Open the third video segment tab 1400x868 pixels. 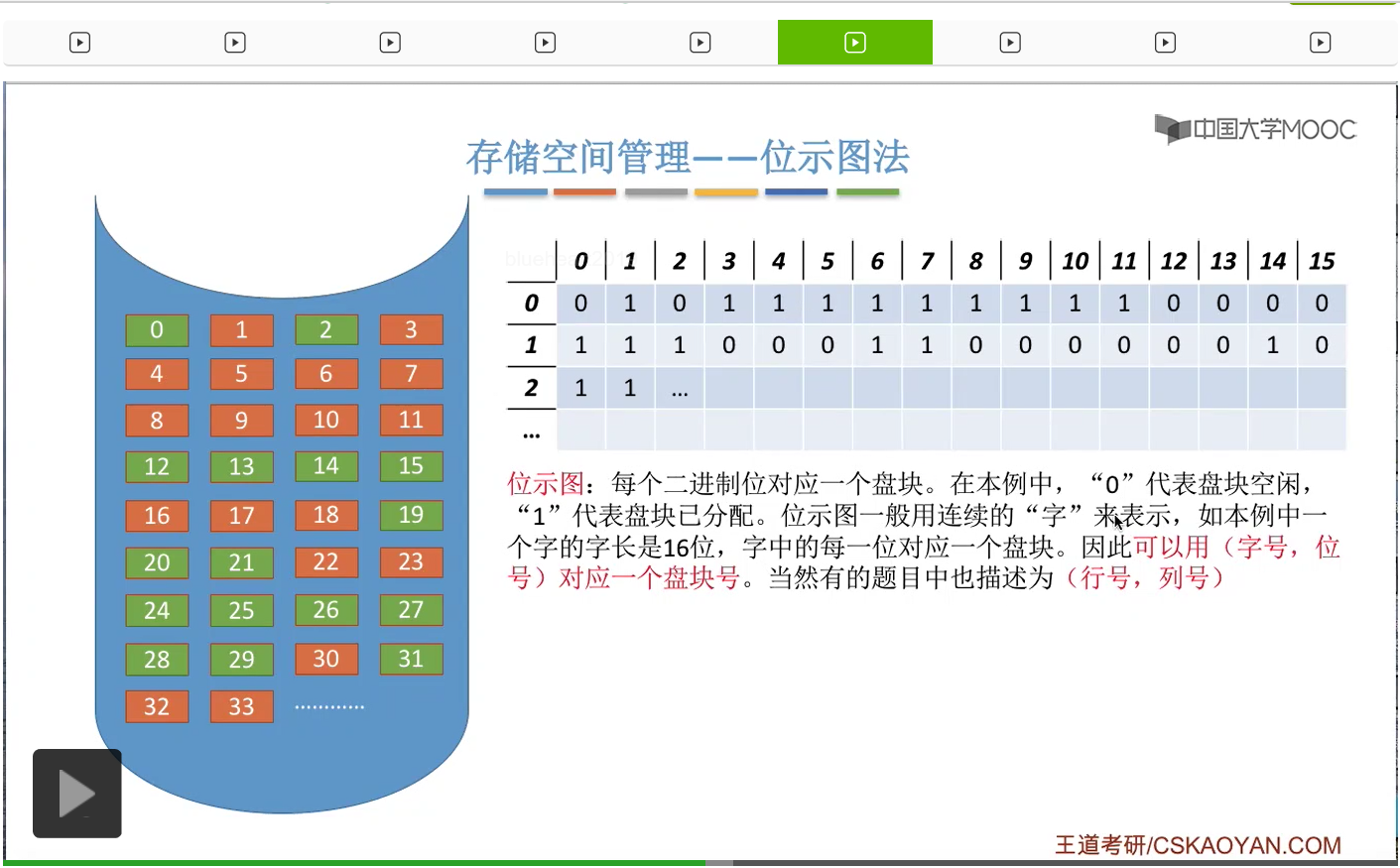tap(390, 43)
